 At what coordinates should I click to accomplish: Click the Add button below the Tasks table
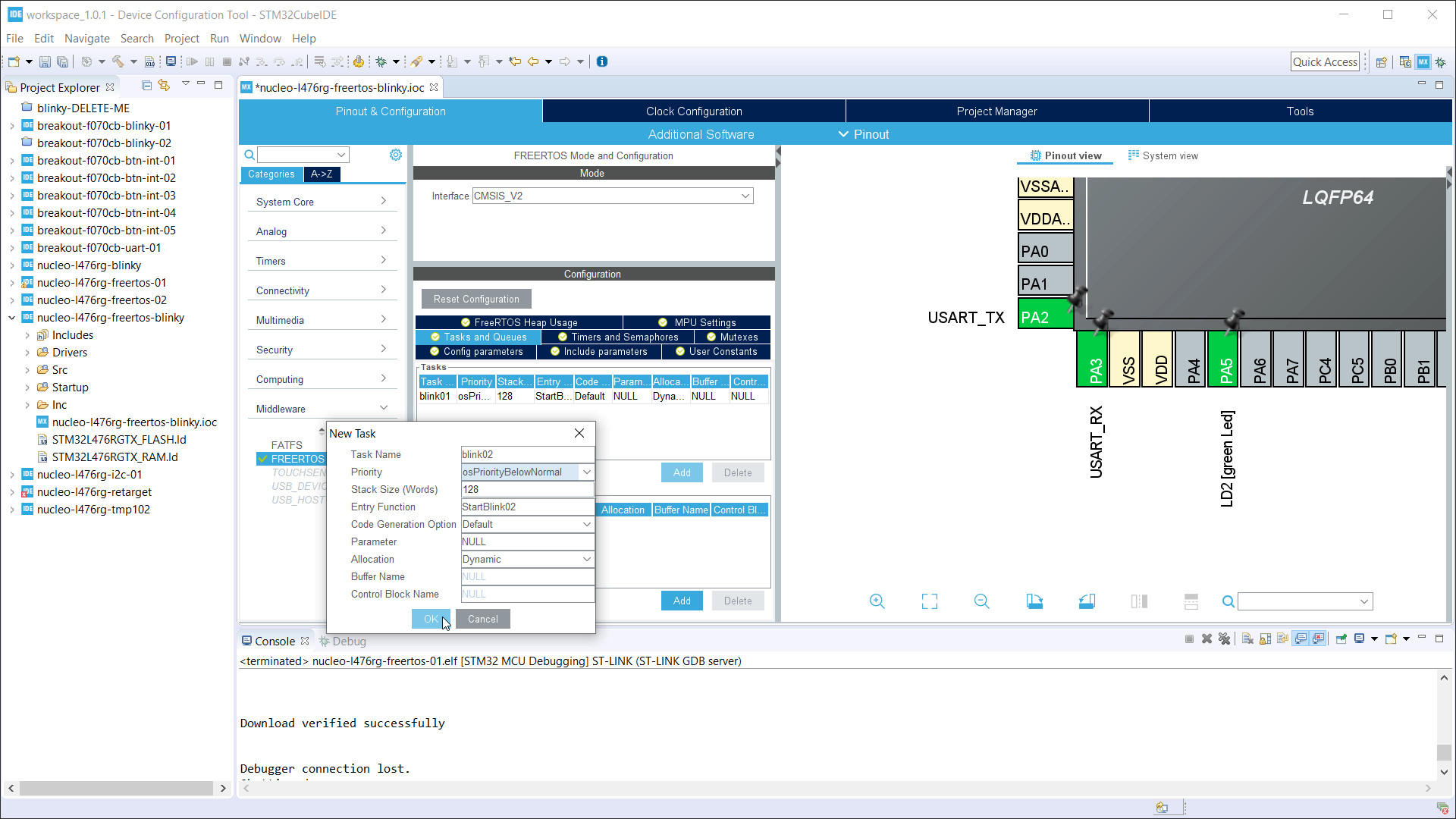[x=682, y=472]
